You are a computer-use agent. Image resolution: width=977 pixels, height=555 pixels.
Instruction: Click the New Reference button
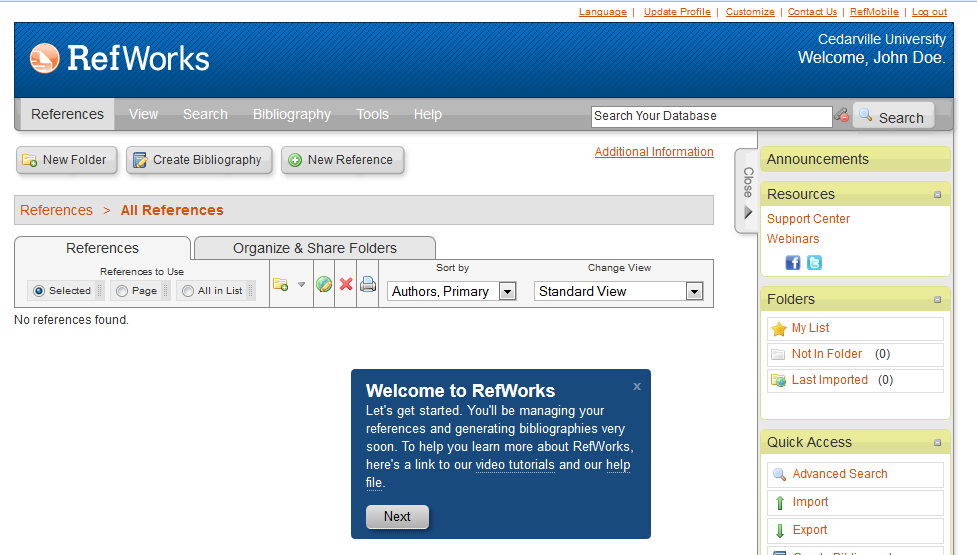pos(343,160)
